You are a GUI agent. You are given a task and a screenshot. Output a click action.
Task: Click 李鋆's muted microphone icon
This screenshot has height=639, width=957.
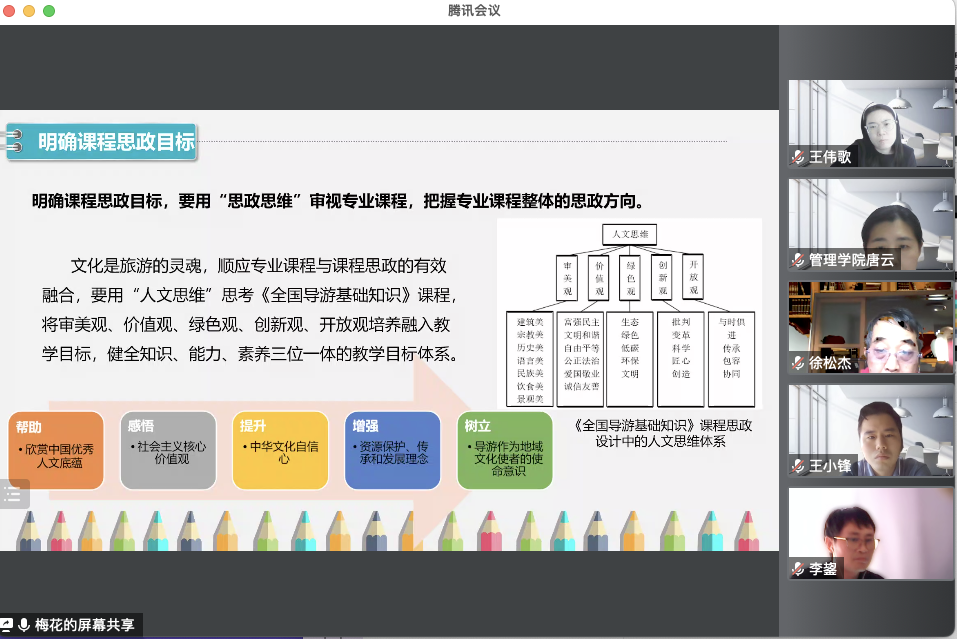(x=798, y=569)
